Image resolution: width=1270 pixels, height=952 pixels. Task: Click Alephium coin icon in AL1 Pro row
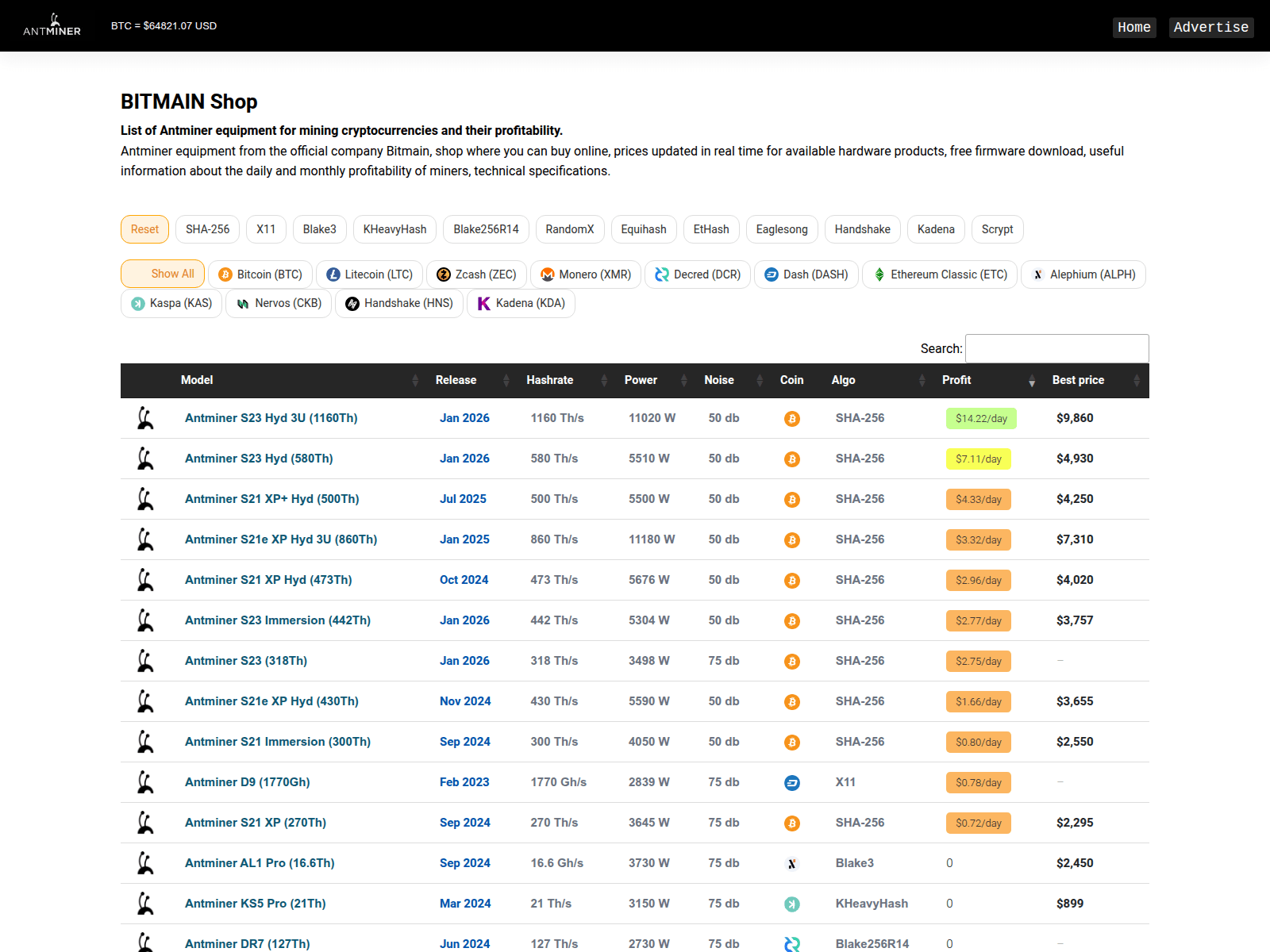pyautogui.click(x=792, y=864)
